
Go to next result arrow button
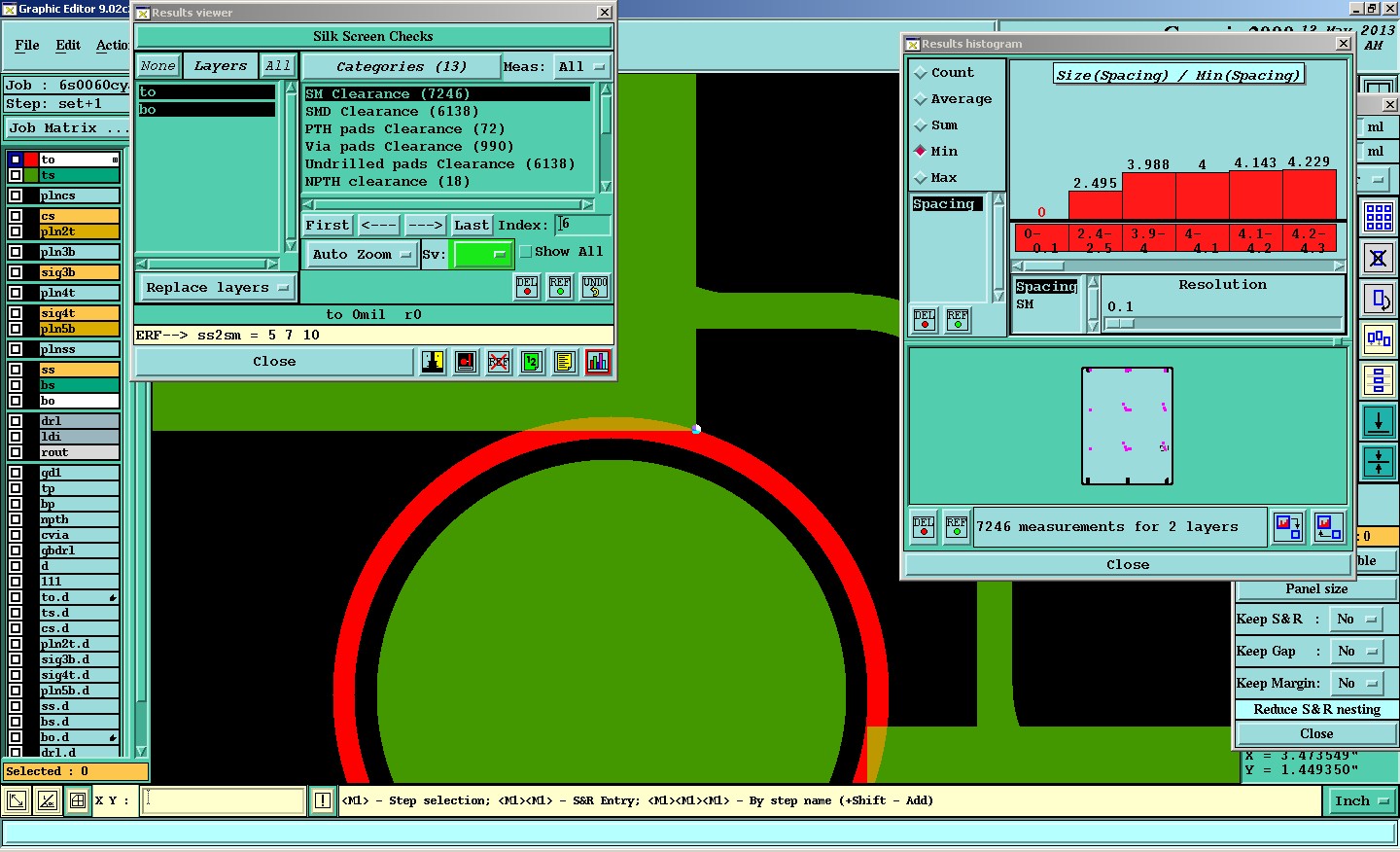tap(425, 225)
